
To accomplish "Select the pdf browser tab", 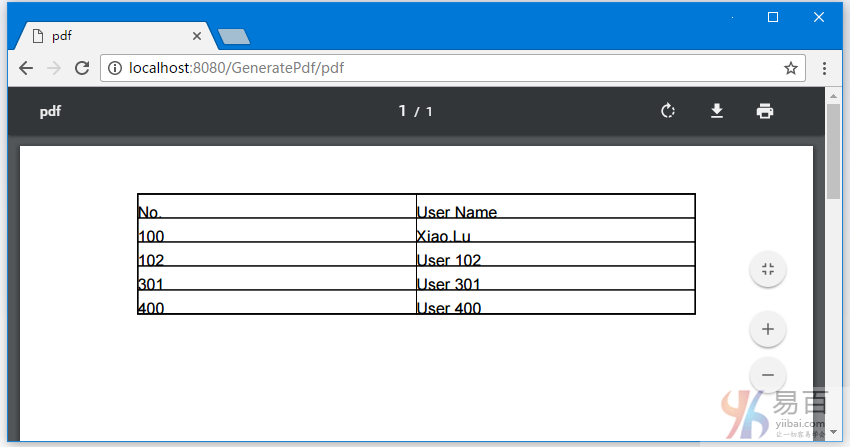I will 110,36.
